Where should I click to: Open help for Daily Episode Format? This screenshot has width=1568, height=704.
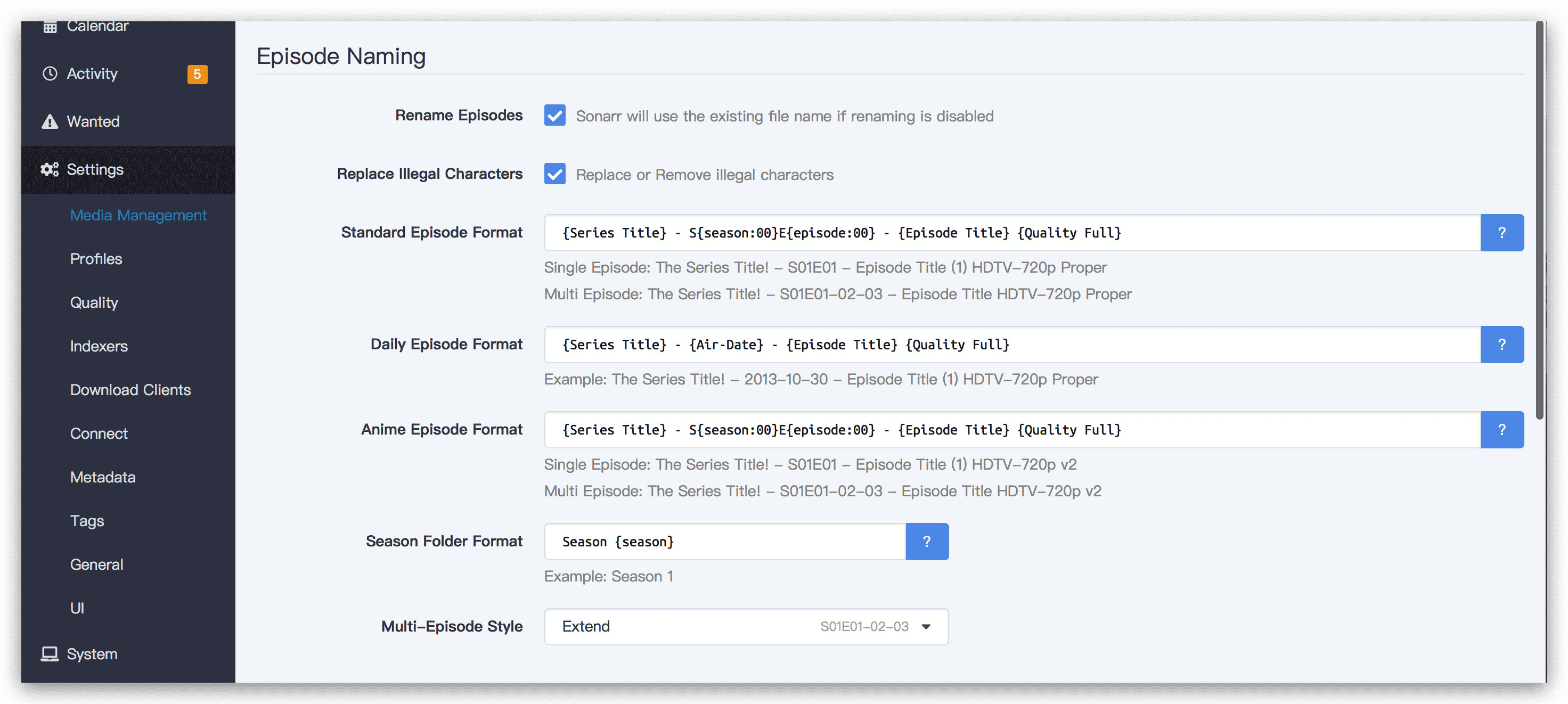pyautogui.click(x=1501, y=345)
